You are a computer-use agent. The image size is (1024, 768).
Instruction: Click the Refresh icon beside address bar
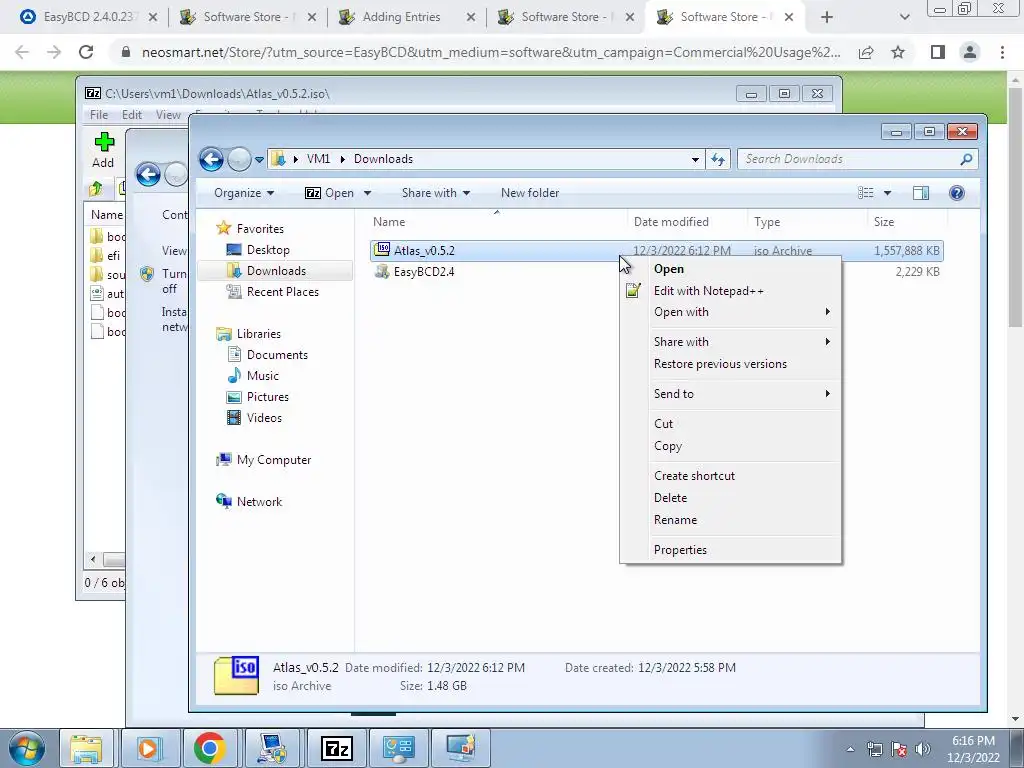coord(718,159)
